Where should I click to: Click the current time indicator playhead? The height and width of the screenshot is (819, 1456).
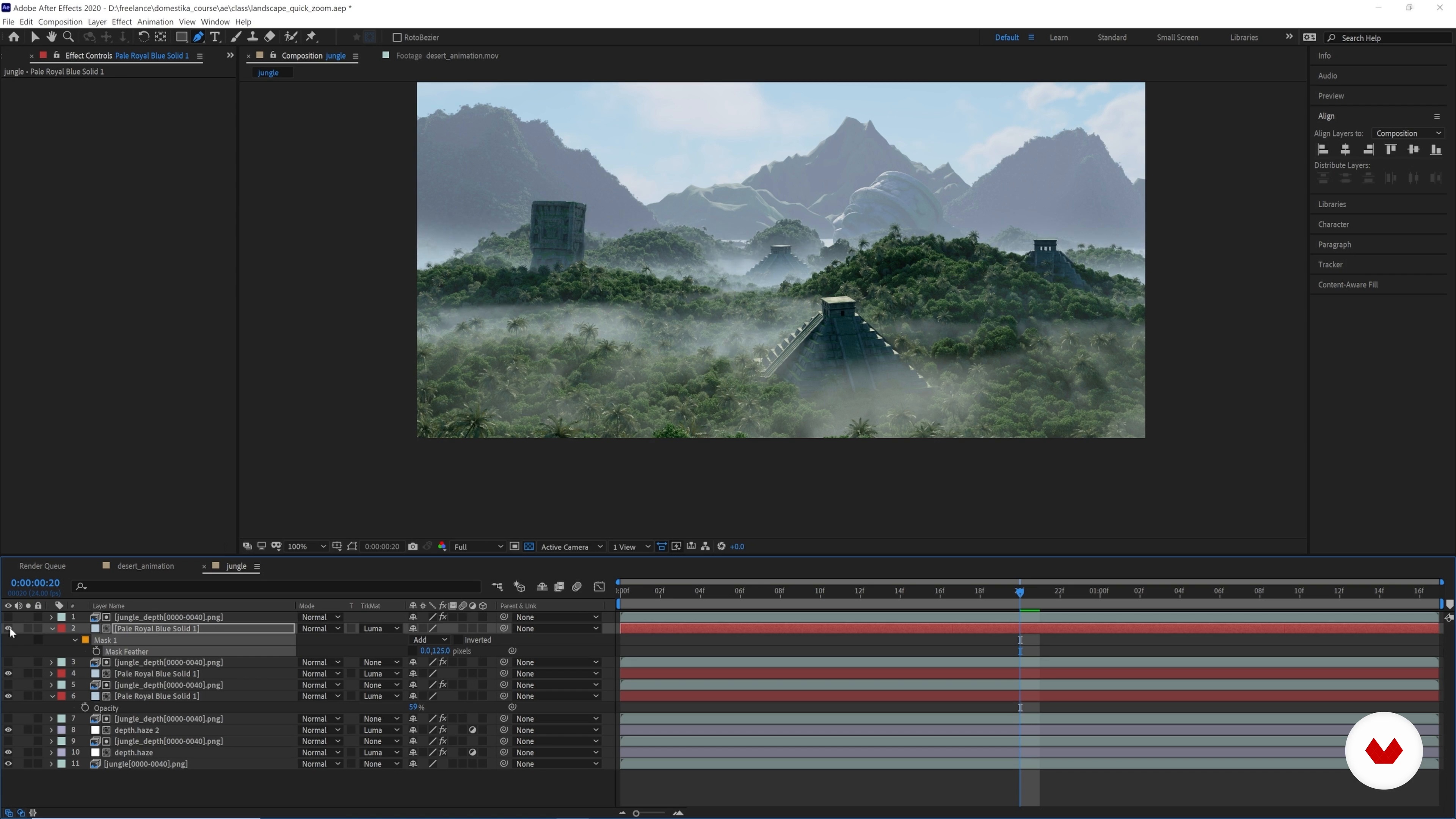[x=1020, y=592]
